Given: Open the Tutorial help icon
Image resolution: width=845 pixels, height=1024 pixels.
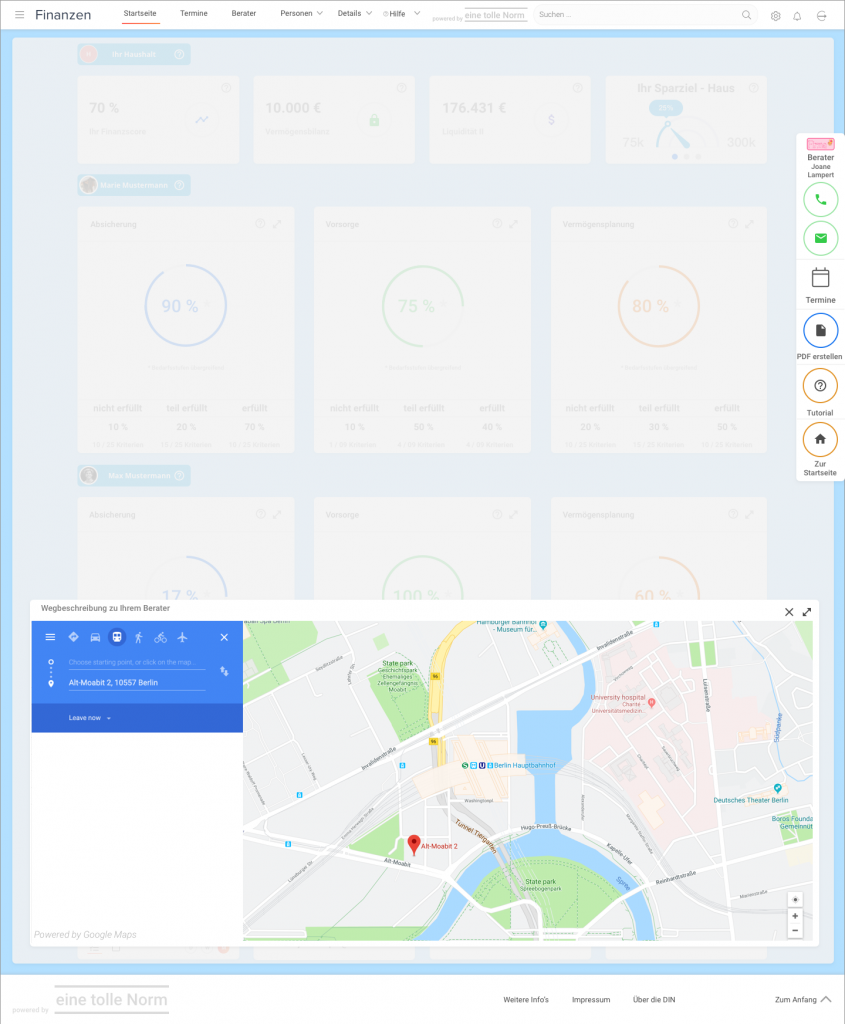Looking at the screenshot, I should pos(820,386).
